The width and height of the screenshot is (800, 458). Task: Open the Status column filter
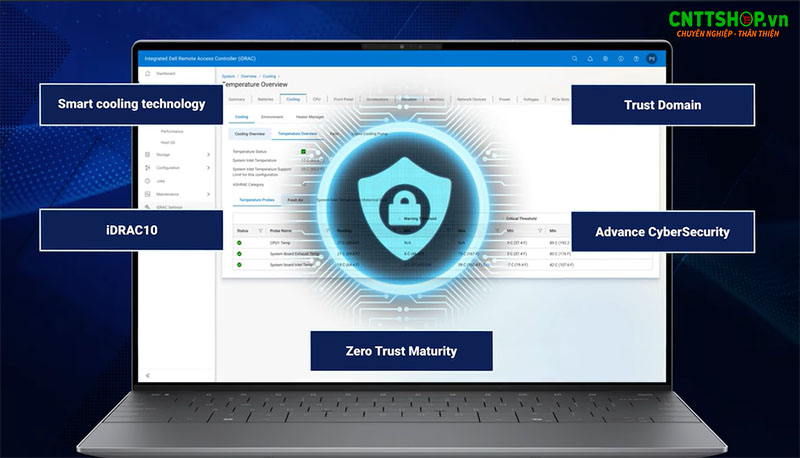click(255, 231)
